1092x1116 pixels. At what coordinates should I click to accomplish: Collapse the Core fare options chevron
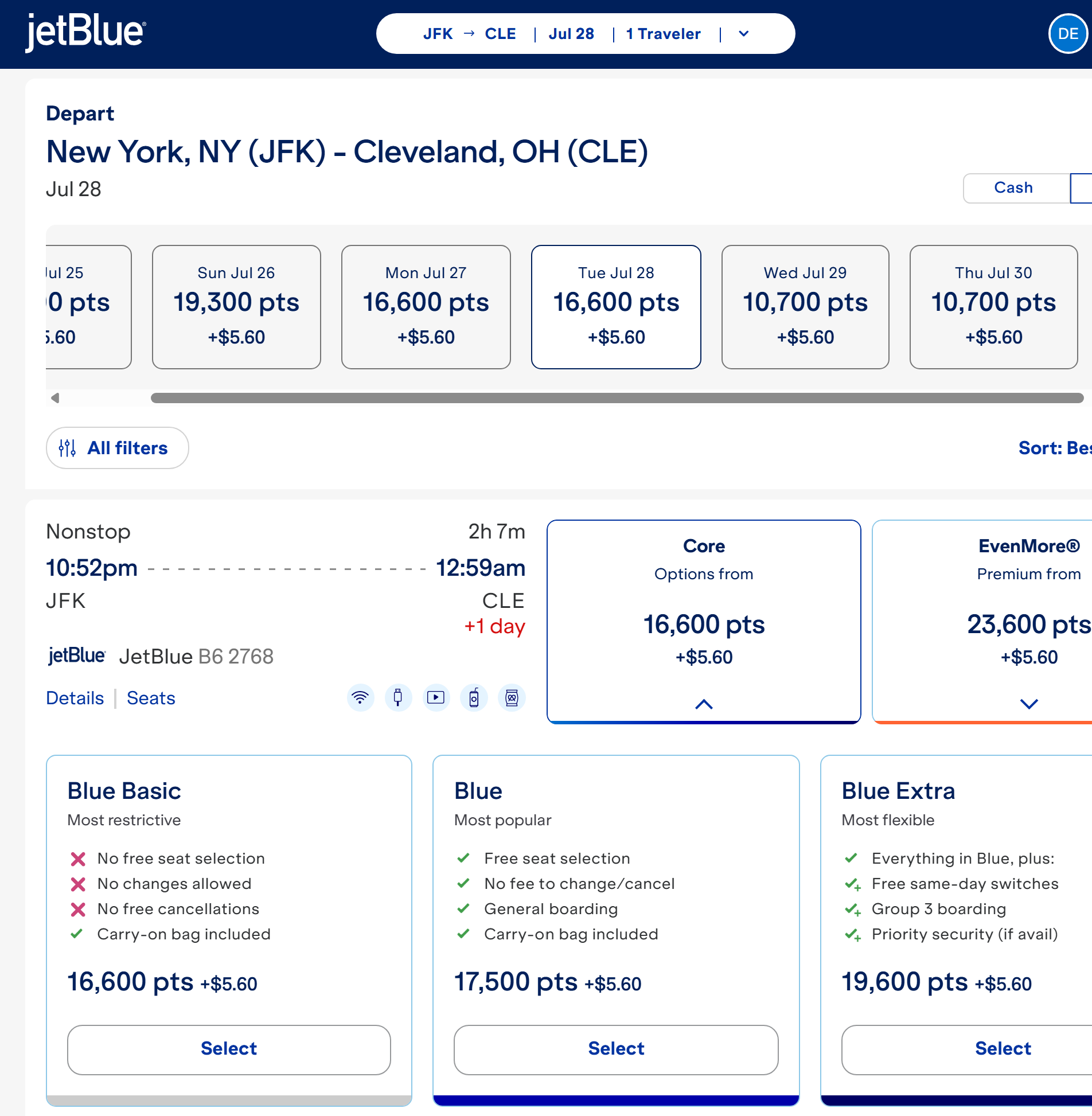point(704,704)
